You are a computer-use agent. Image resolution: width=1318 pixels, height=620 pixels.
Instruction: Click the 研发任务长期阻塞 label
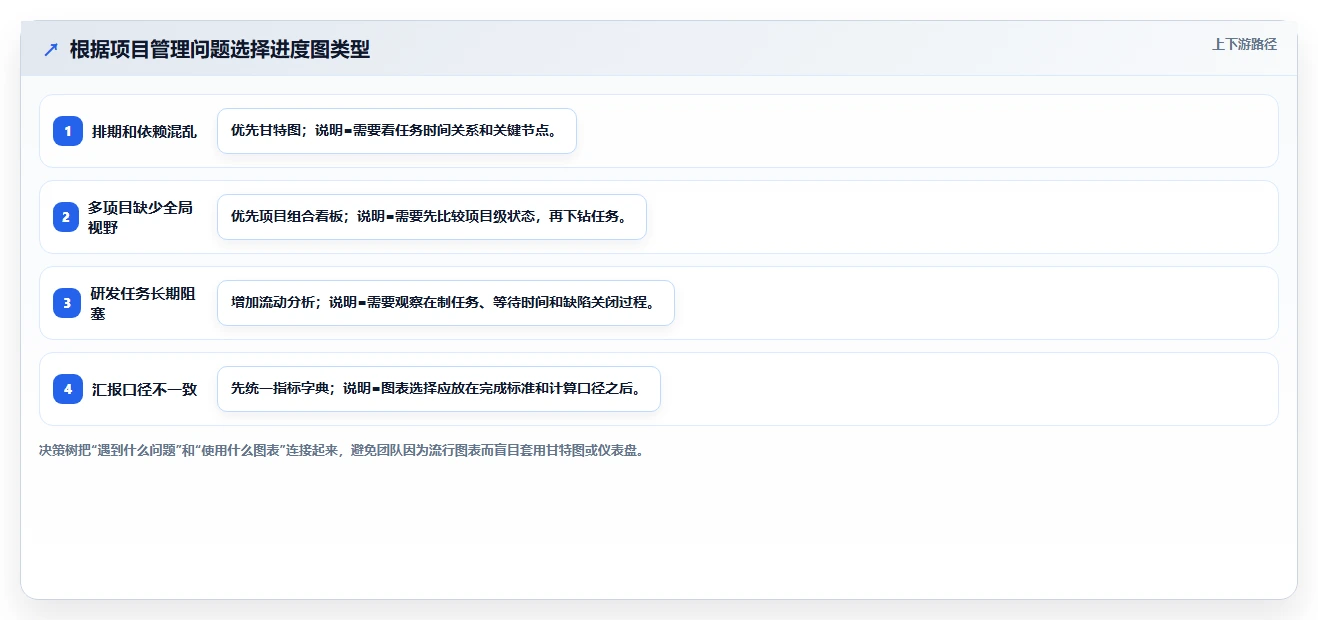pyautogui.click(x=143, y=303)
